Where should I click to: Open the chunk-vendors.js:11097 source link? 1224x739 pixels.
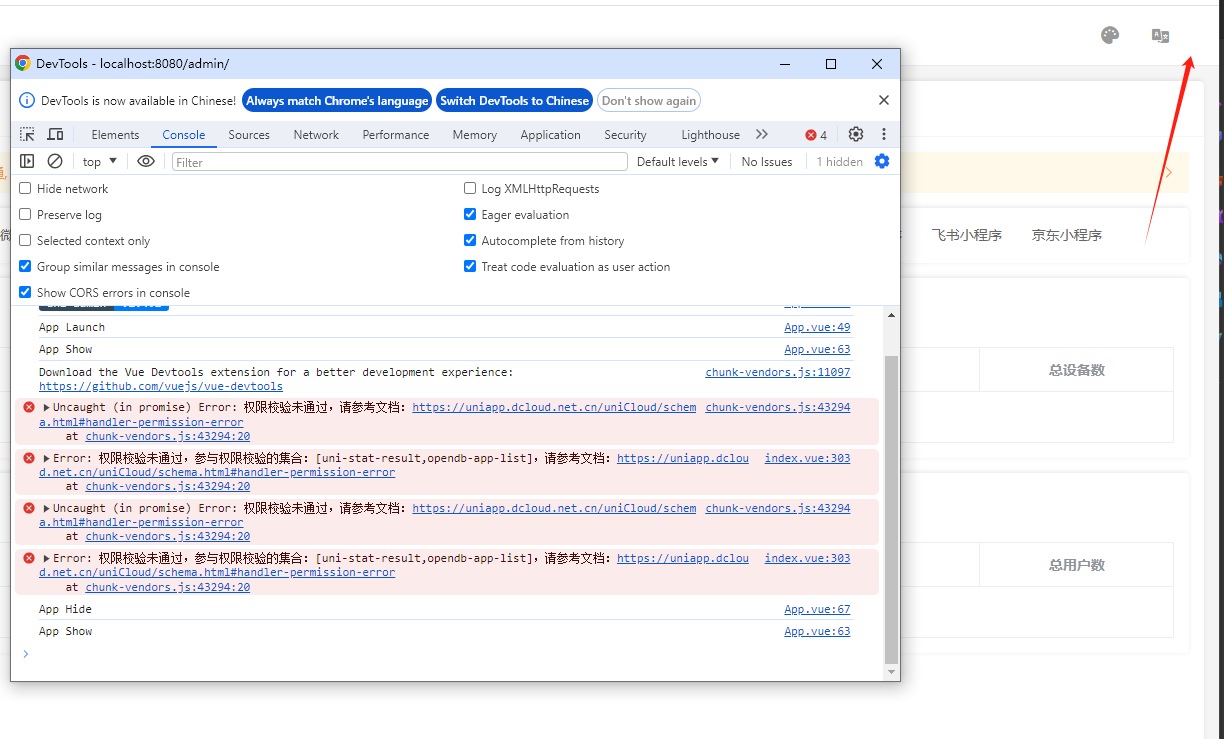click(778, 372)
